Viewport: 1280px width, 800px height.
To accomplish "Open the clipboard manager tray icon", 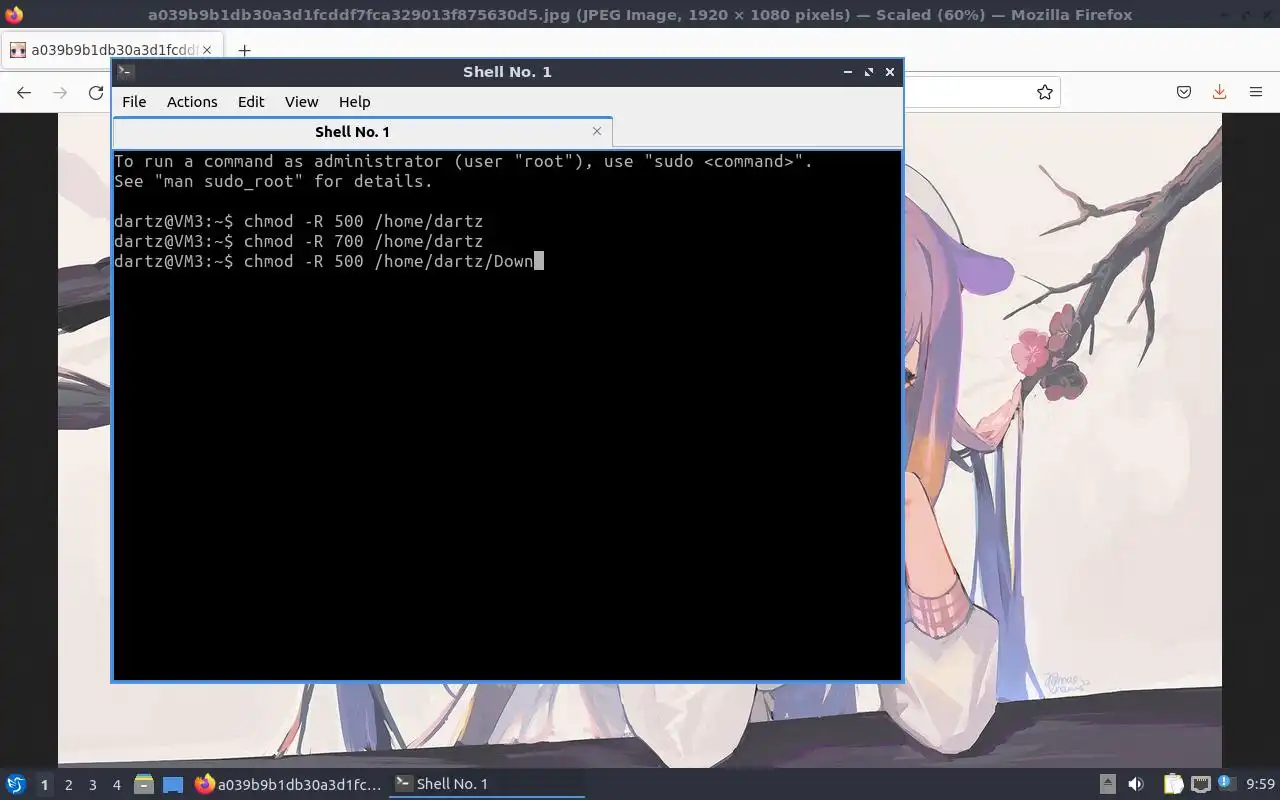I will pos(1173,784).
